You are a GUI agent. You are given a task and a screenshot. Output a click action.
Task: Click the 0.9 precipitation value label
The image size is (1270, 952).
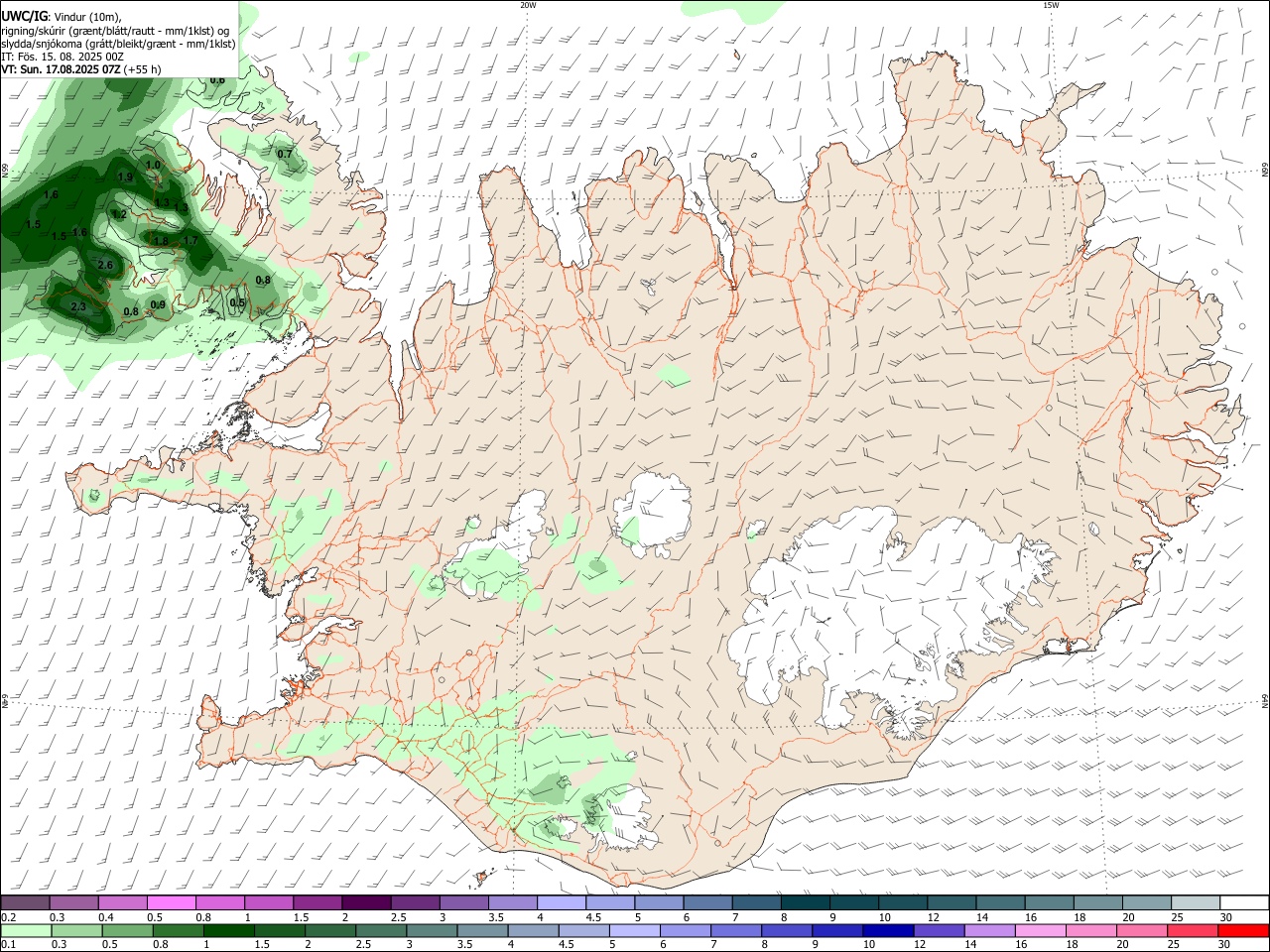[x=158, y=304]
